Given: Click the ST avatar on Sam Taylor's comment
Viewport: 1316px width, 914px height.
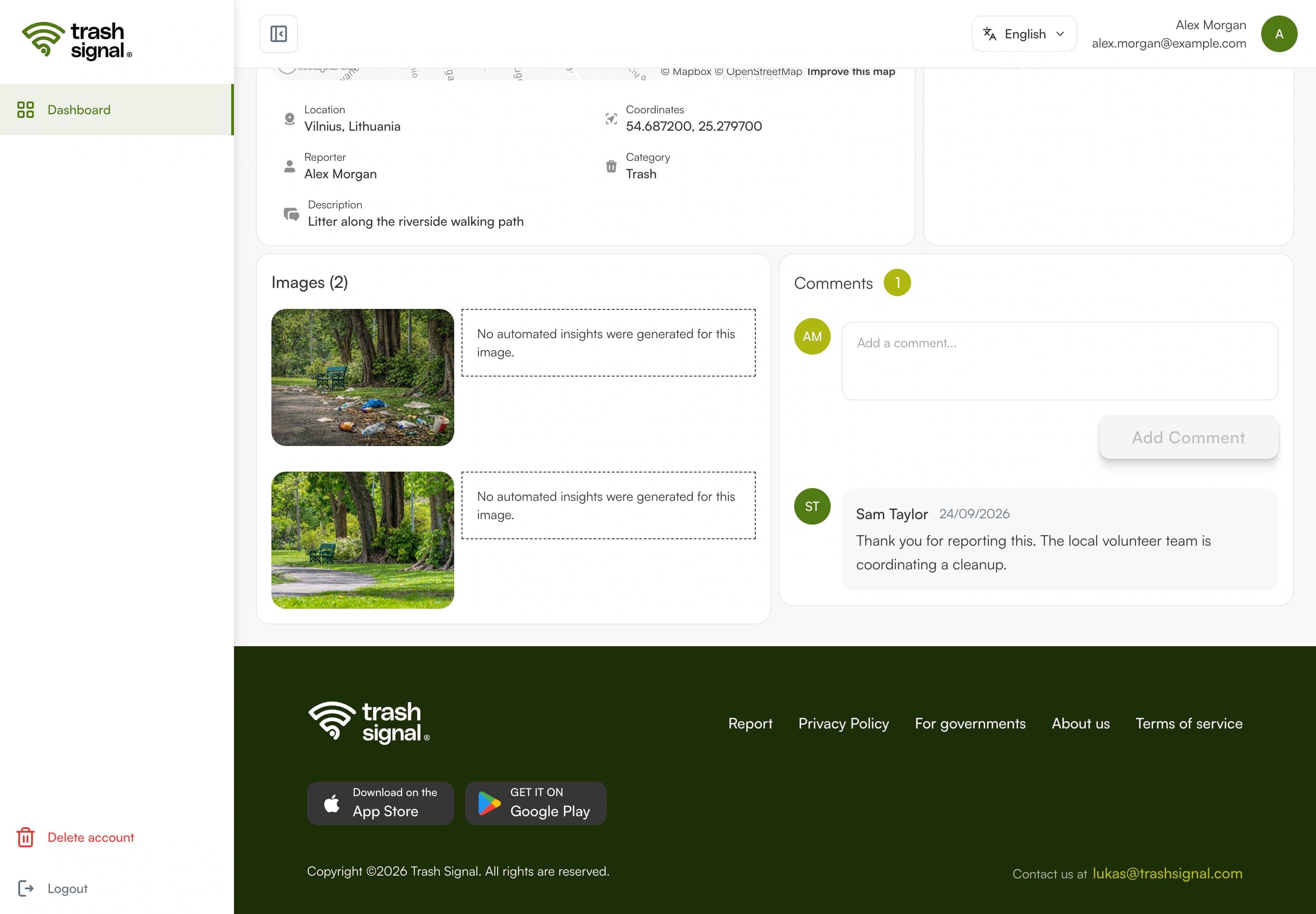Looking at the screenshot, I should pos(812,506).
